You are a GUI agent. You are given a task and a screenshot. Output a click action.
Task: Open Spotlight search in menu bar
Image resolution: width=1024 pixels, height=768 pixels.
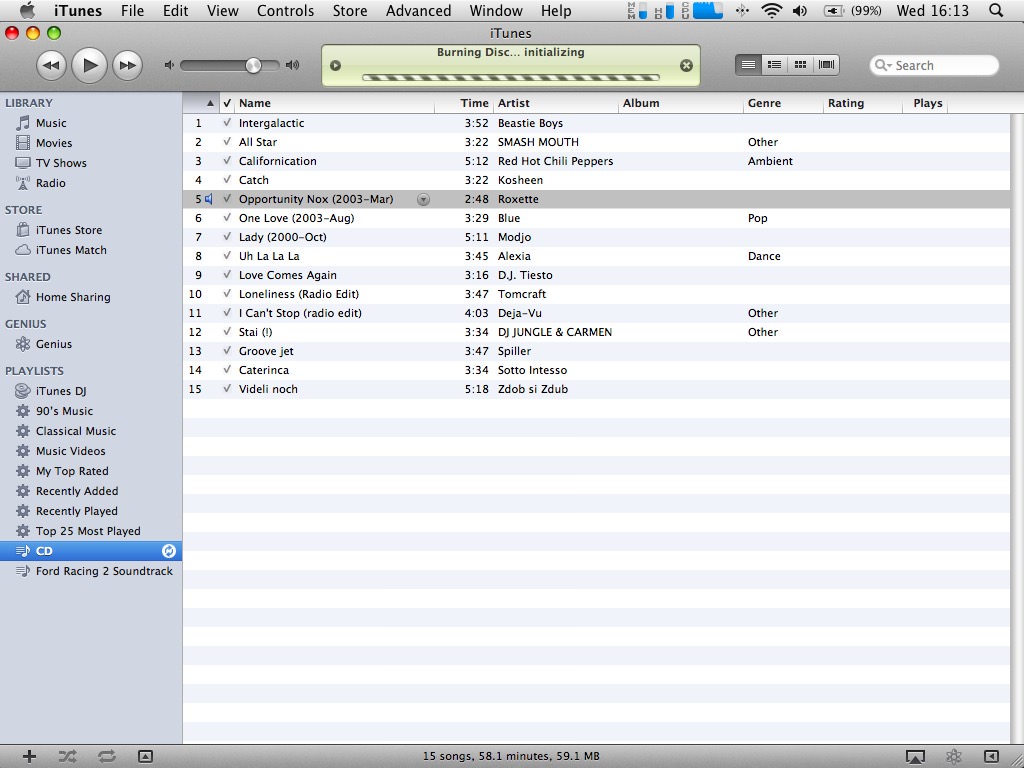pyautogui.click(x=995, y=10)
